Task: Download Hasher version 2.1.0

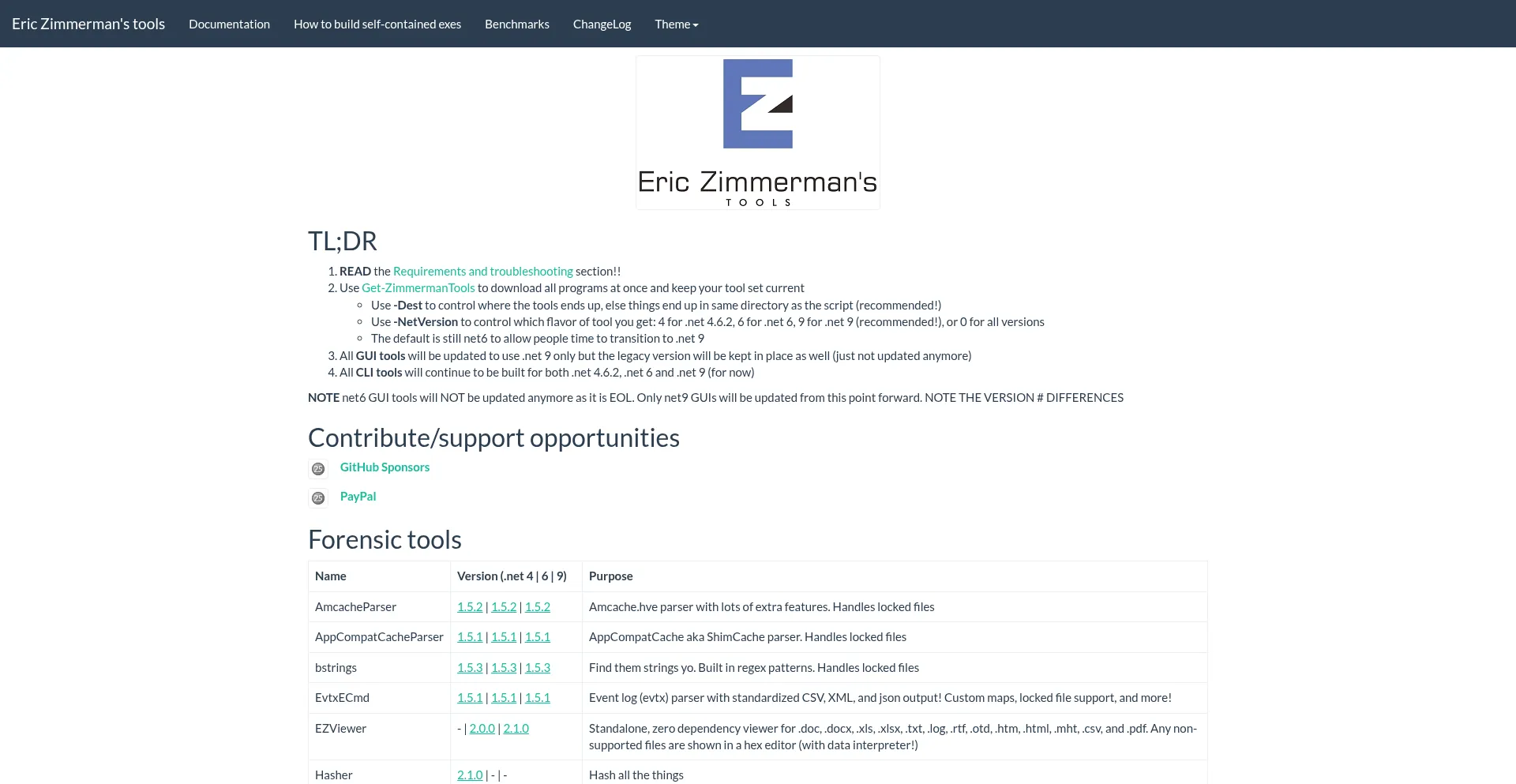Action: point(469,775)
